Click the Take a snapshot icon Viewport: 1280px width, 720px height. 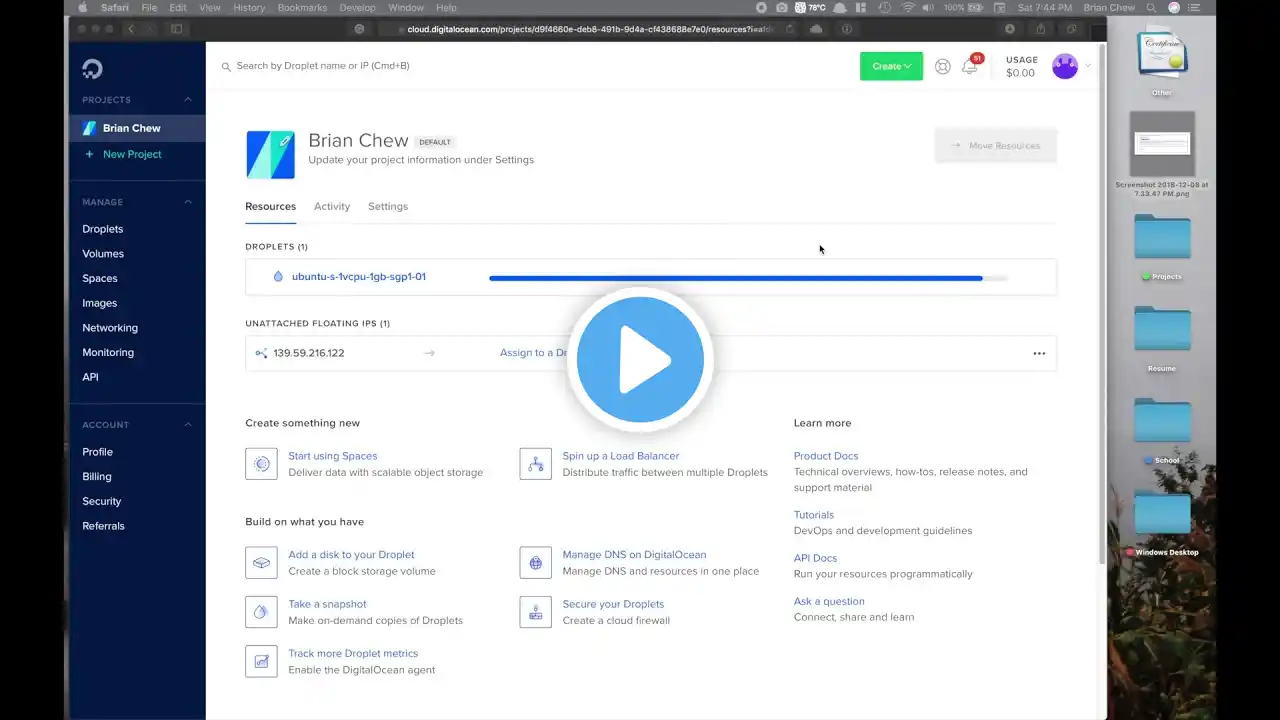point(261,612)
